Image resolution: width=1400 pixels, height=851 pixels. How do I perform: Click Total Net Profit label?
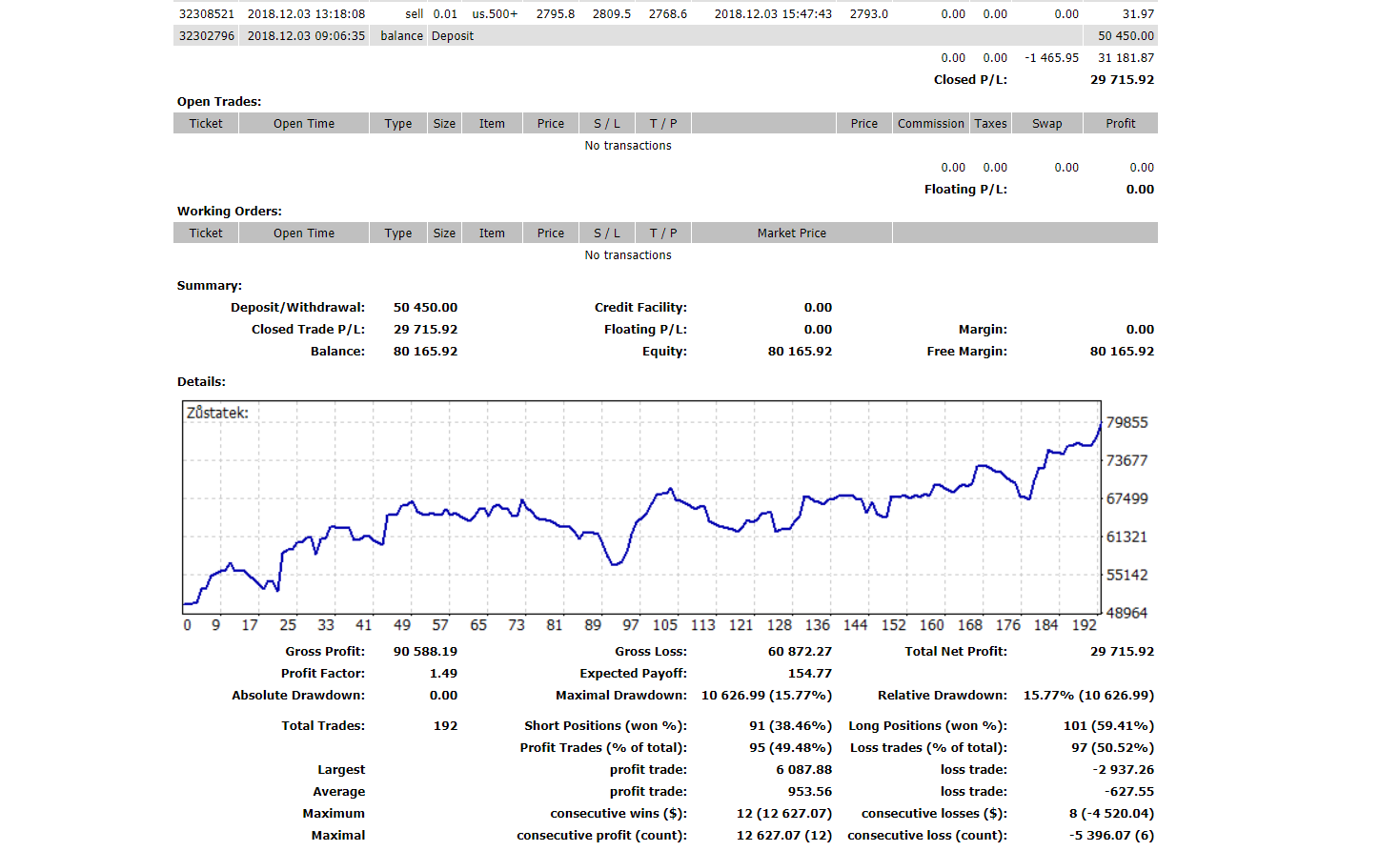tap(956, 652)
